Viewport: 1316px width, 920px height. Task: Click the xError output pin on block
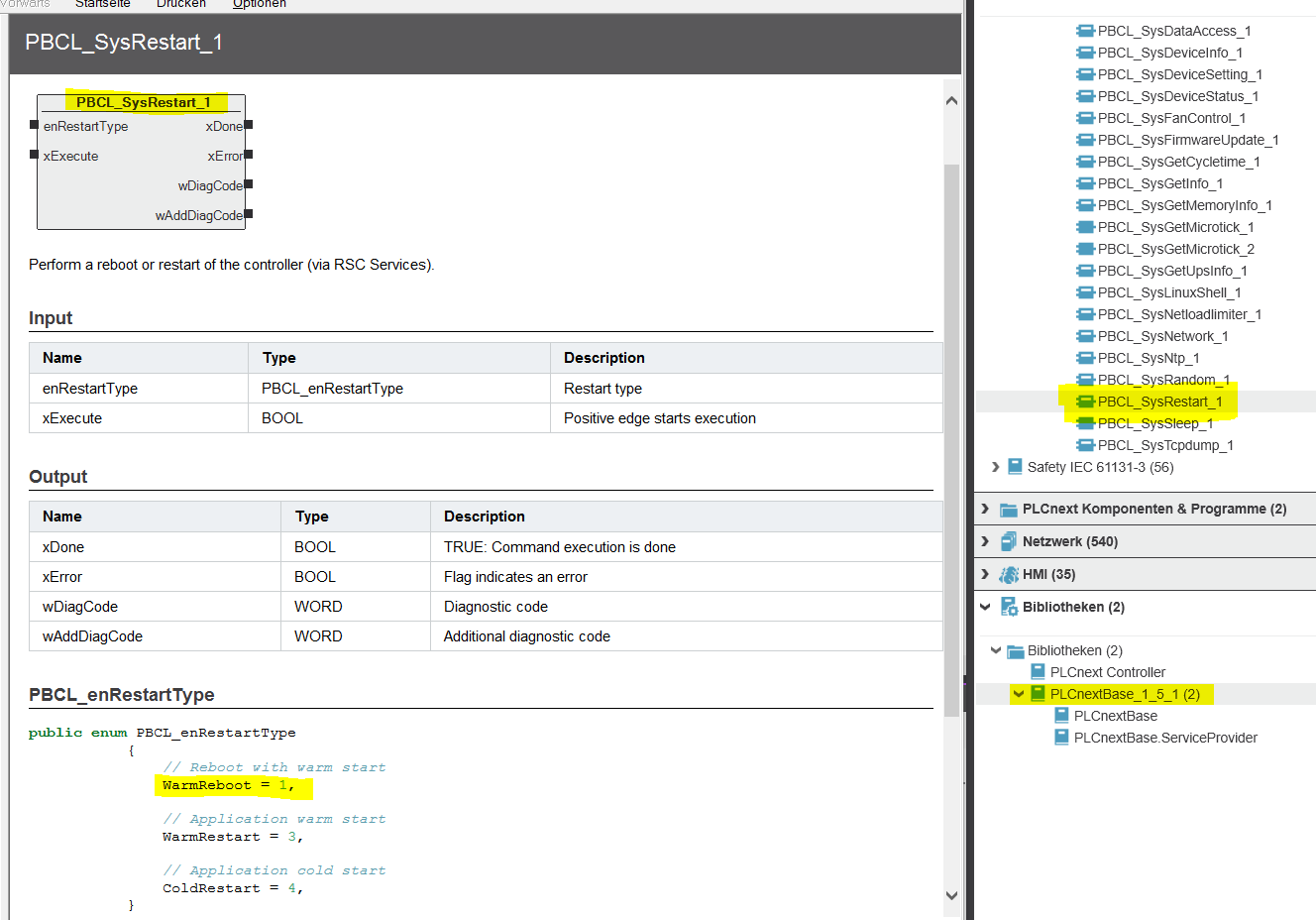(249, 155)
